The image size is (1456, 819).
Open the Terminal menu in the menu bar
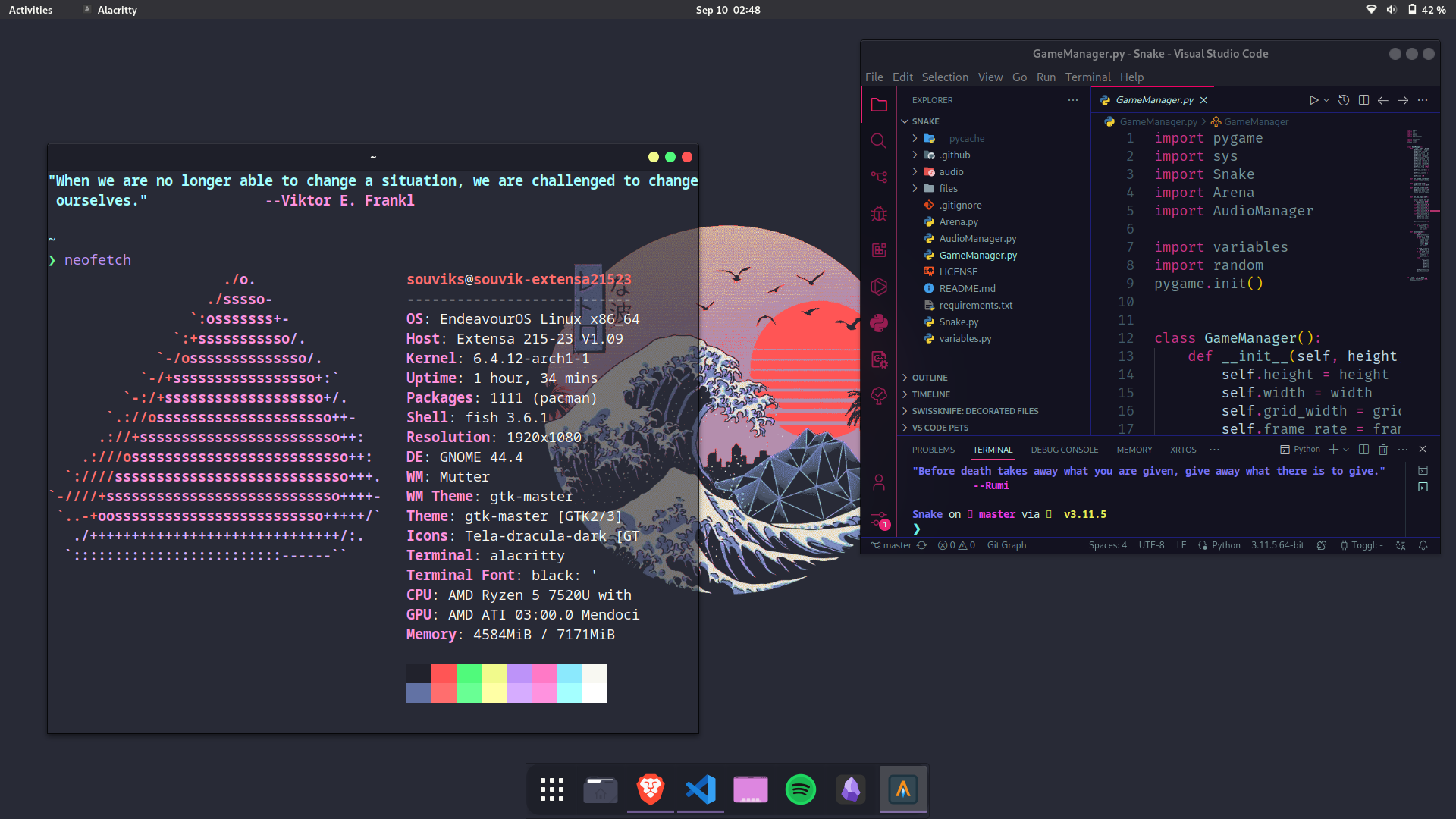pos(1087,77)
